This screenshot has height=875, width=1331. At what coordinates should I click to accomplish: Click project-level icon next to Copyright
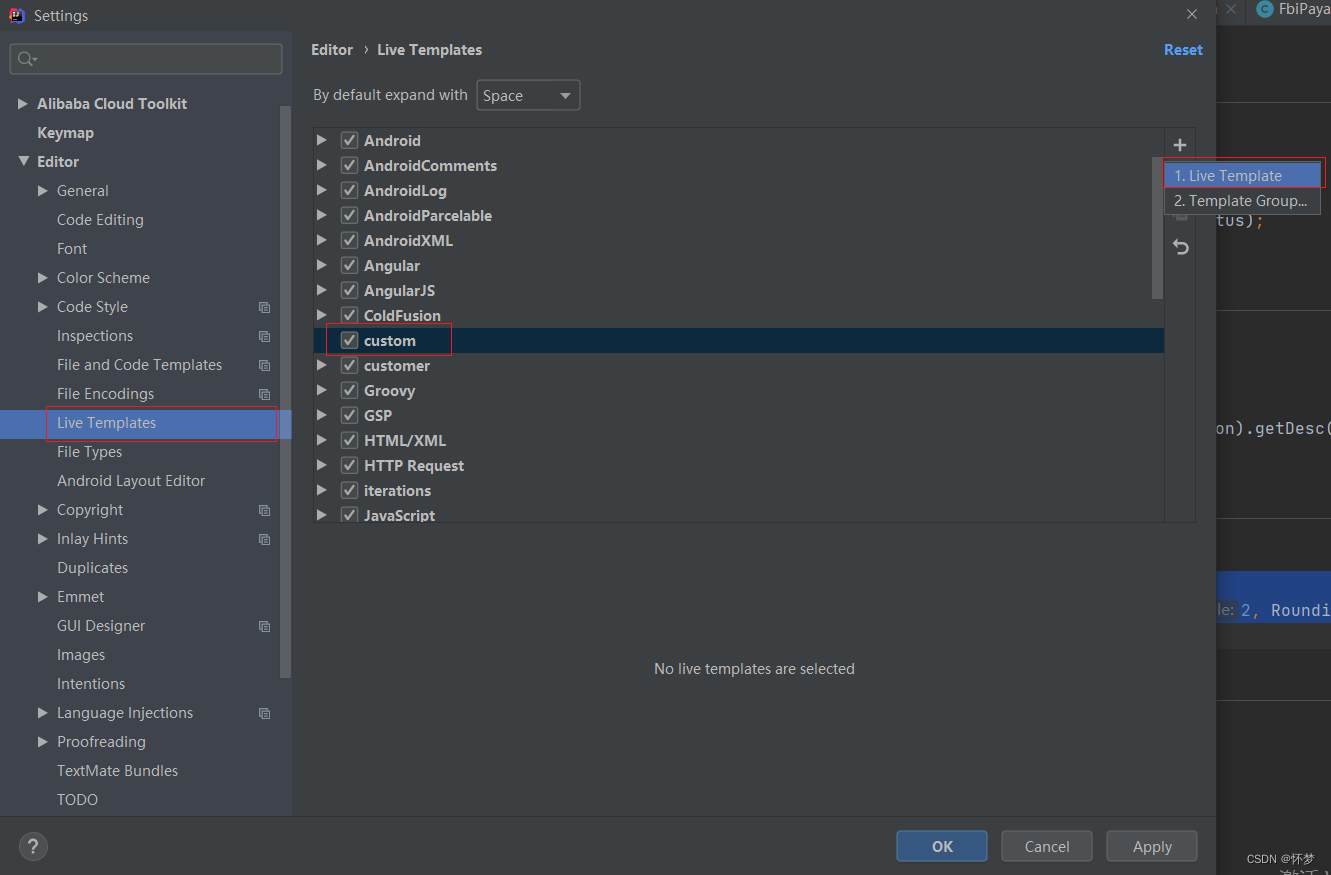(x=264, y=510)
